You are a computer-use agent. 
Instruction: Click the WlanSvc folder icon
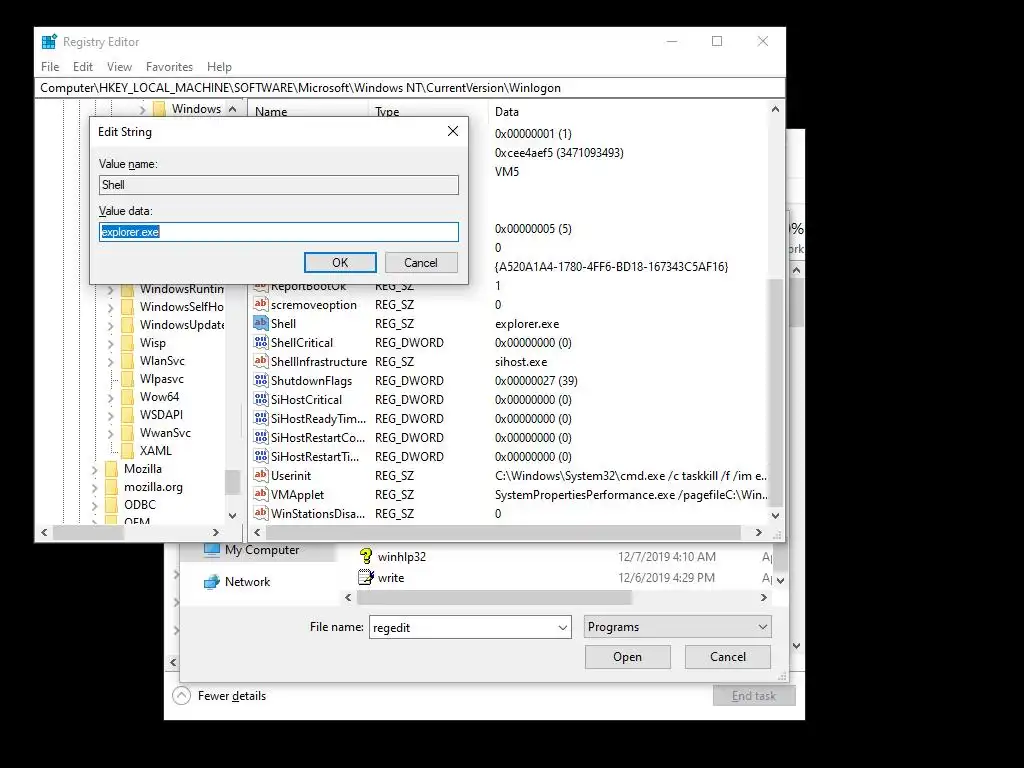click(x=128, y=360)
